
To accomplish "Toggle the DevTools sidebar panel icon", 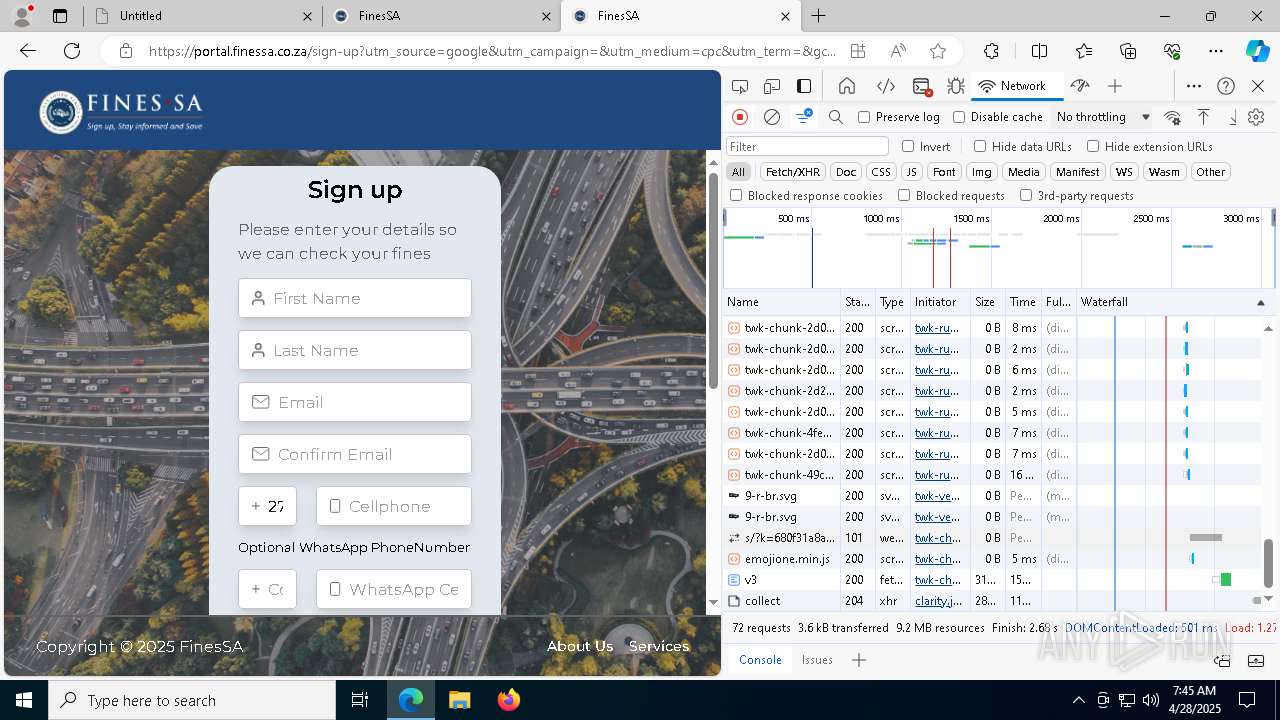I will click(804, 86).
